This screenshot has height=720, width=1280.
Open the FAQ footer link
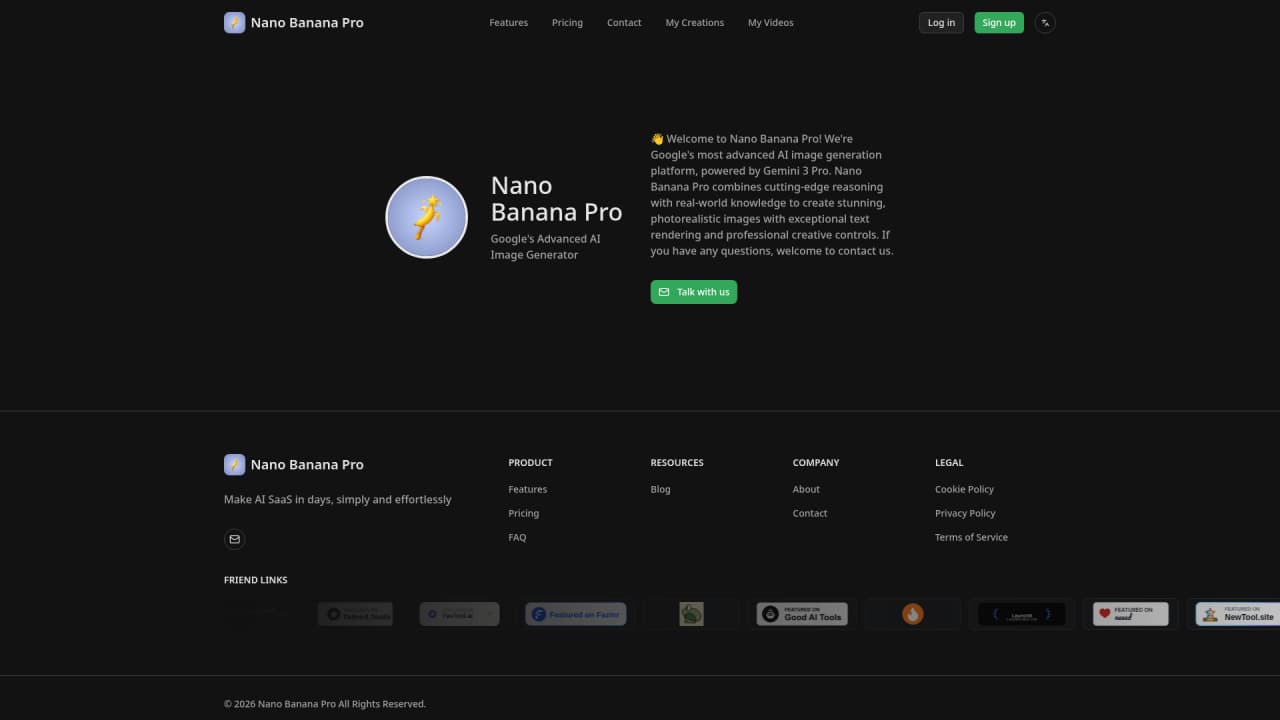coord(518,537)
